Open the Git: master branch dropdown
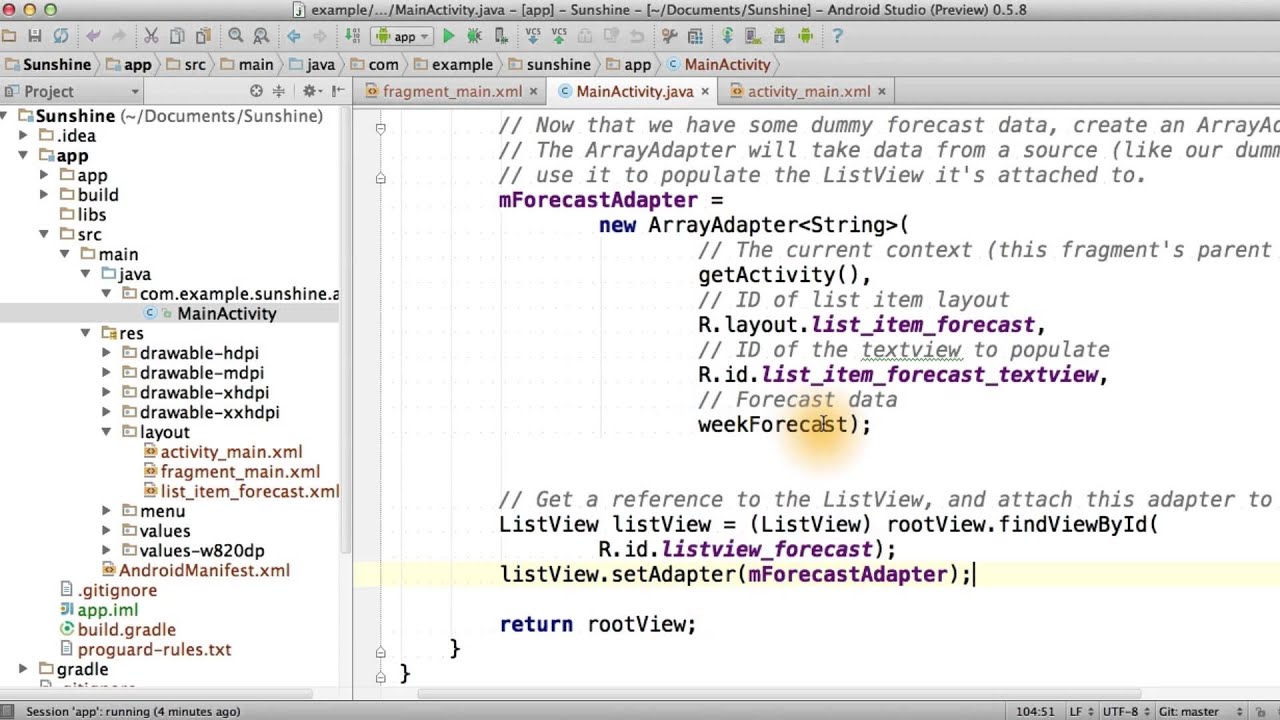Viewport: 1280px width, 720px height. tap(1200, 711)
